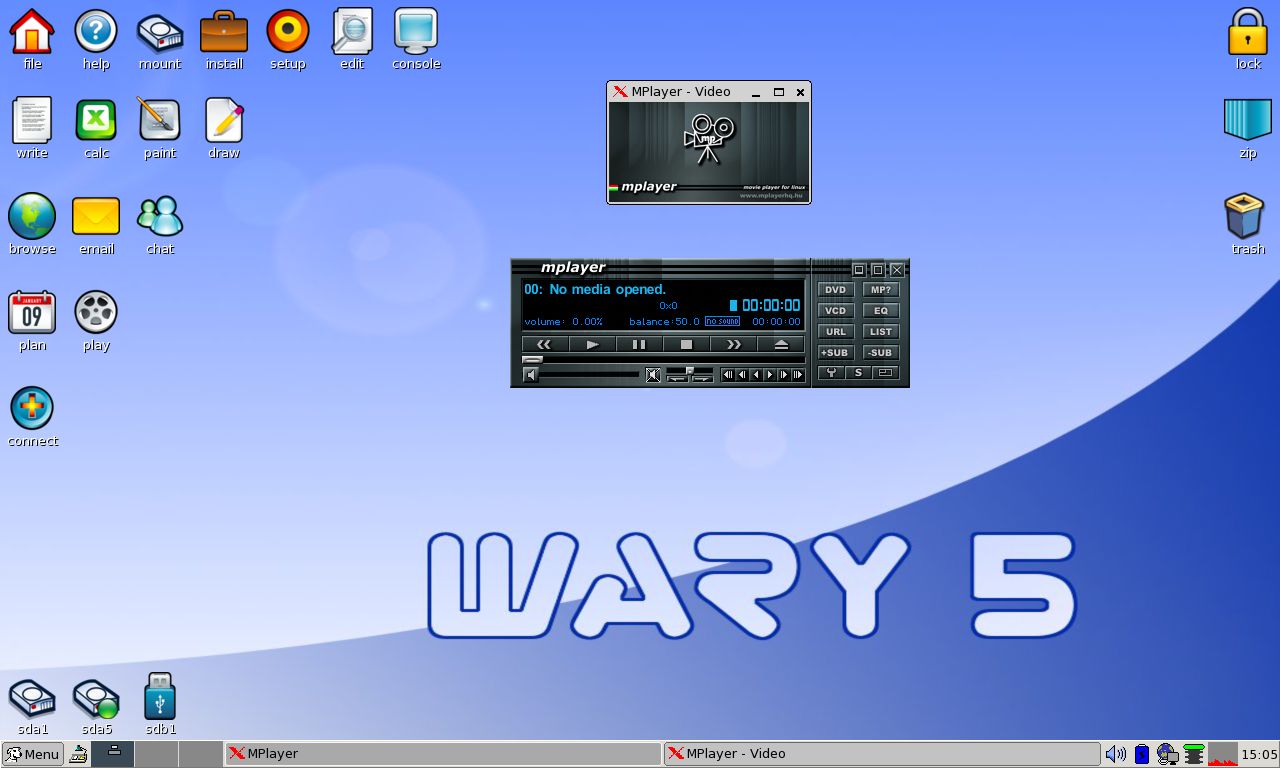Click the volume speaker icon in system tray
The image size is (1280, 768).
[x=1116, y=754]
